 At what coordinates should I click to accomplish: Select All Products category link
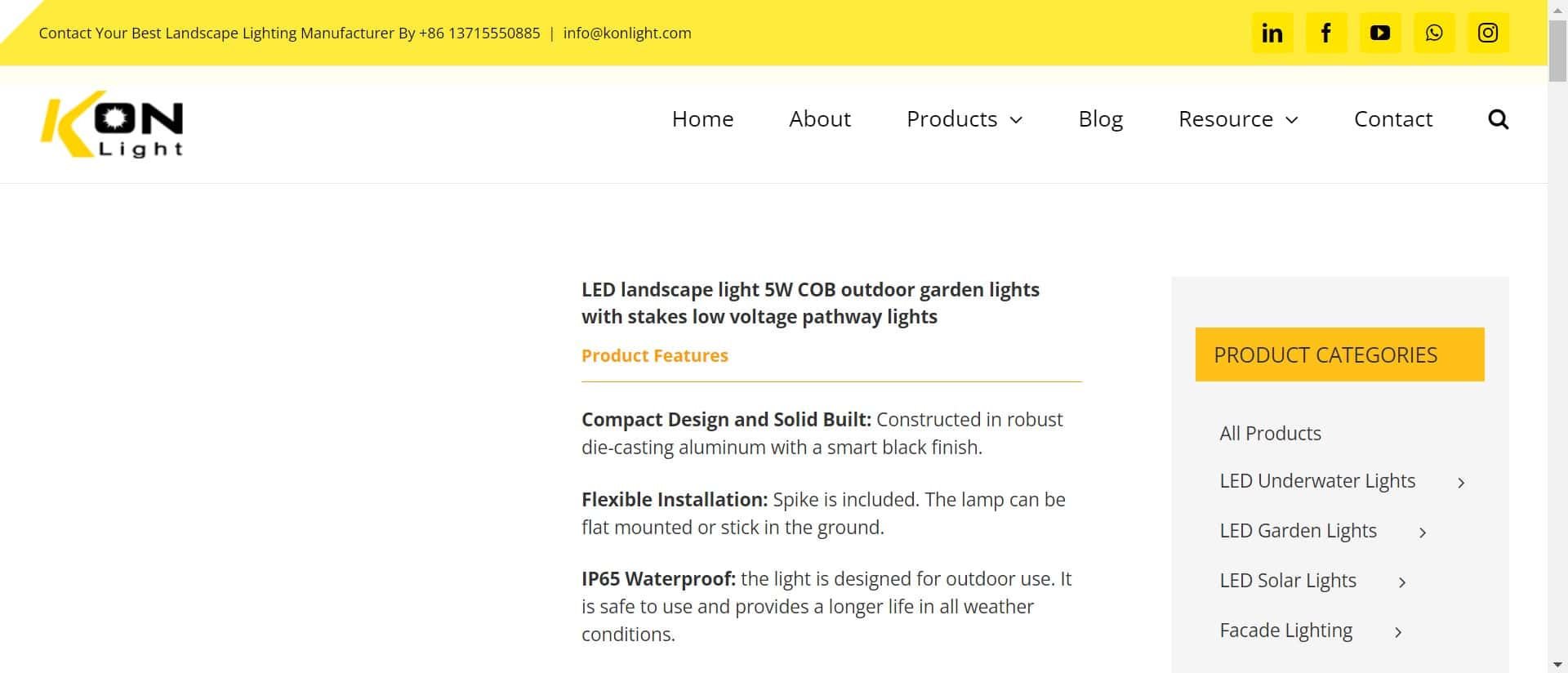tap(1270, 434)
